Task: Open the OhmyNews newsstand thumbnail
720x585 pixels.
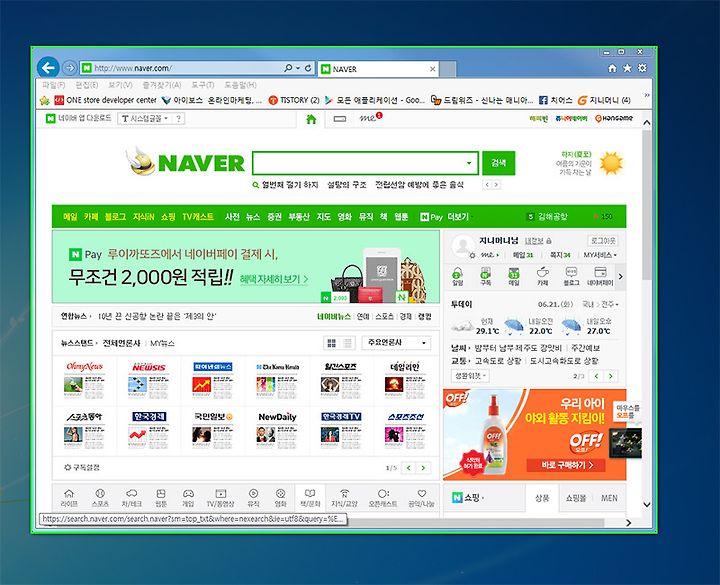Action: 84,380
